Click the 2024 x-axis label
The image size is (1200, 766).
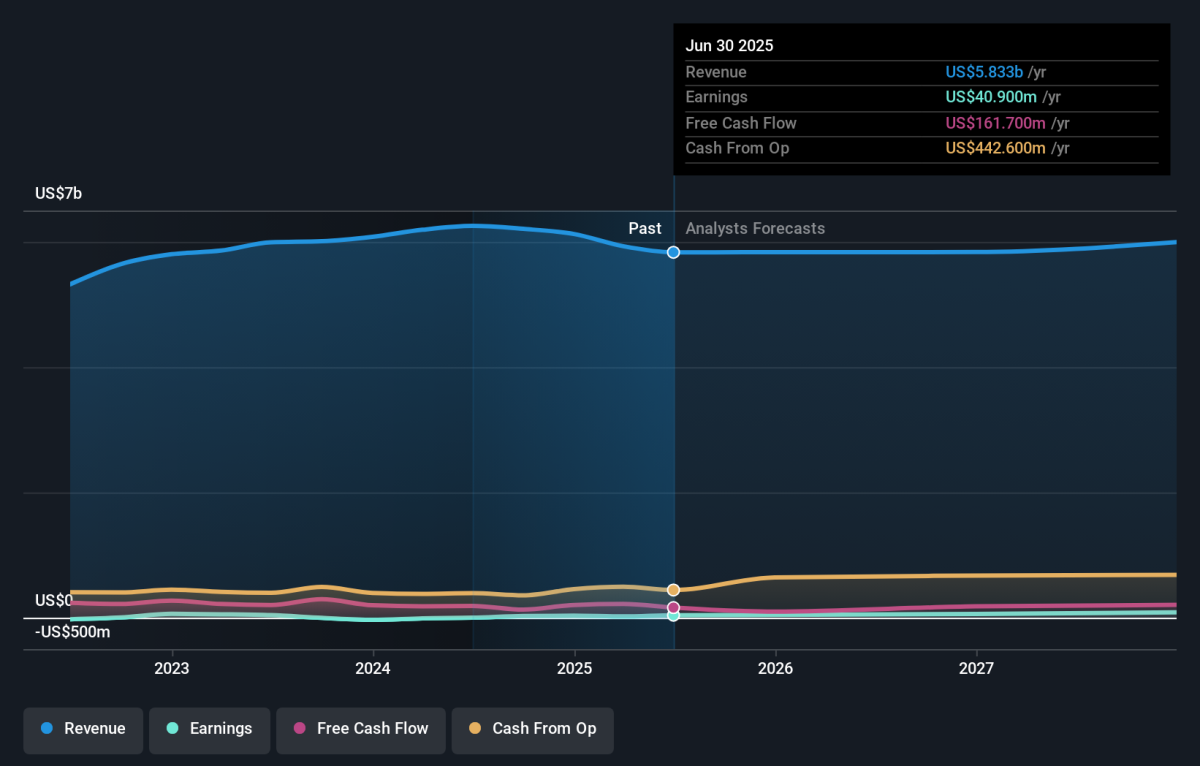coord(373,668)
